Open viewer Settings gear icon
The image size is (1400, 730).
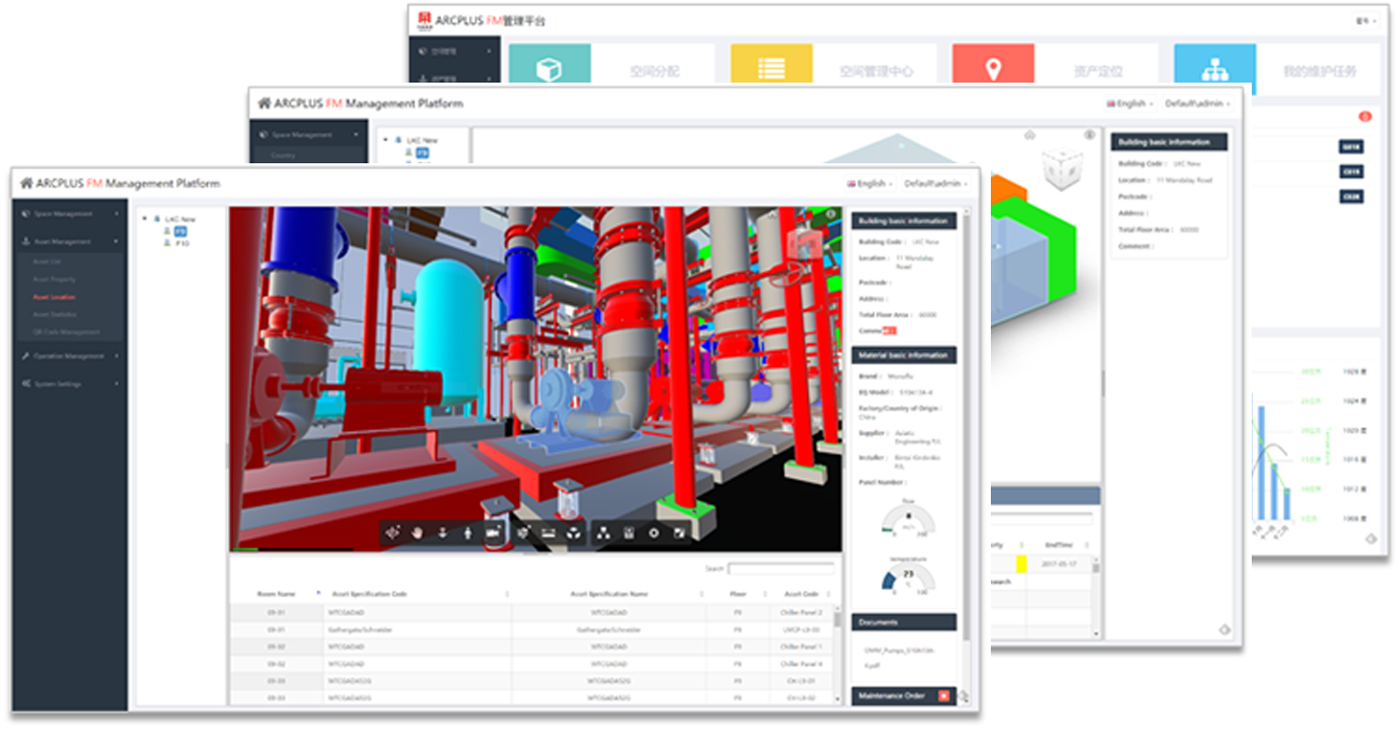tap(654, 534)
